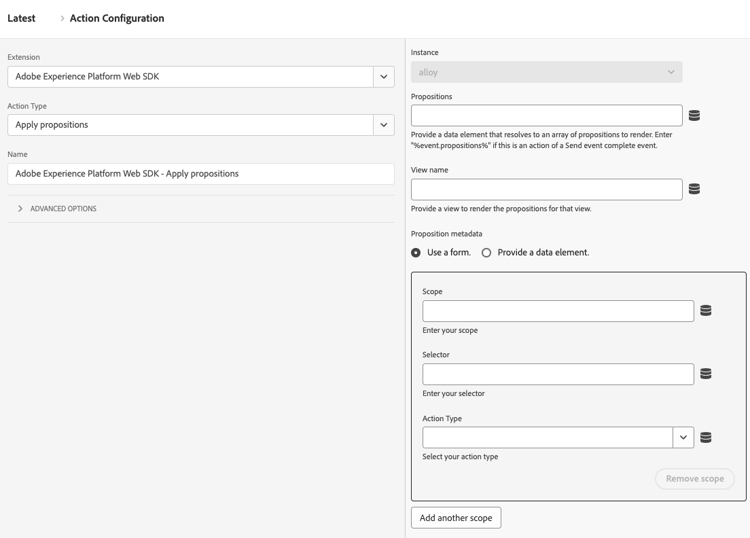The image size is (750, 538).
Task: Click the Instance field label
Action: coord(424,53)
